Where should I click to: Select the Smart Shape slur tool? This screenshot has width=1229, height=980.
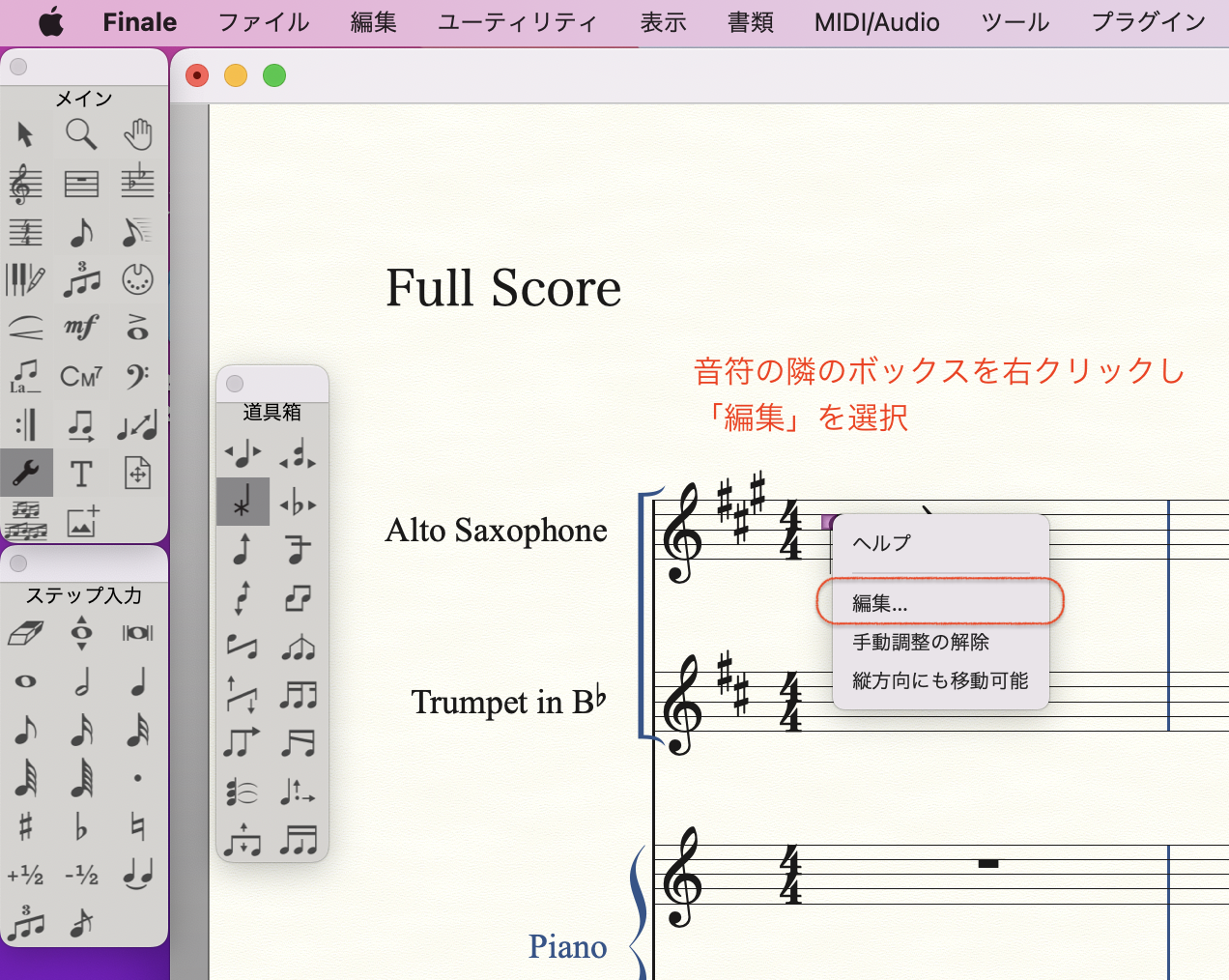(26, 329)
